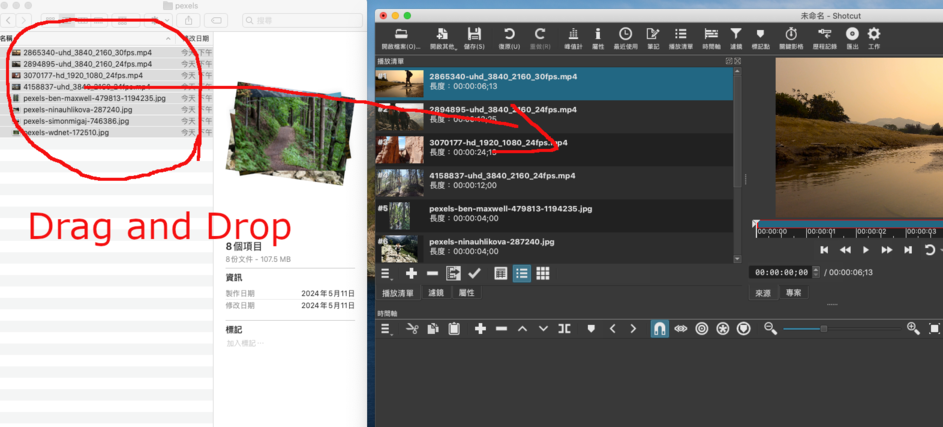943x427 pixels.
Task: Save the project with the floppy icon
Action: pos(474,36)
